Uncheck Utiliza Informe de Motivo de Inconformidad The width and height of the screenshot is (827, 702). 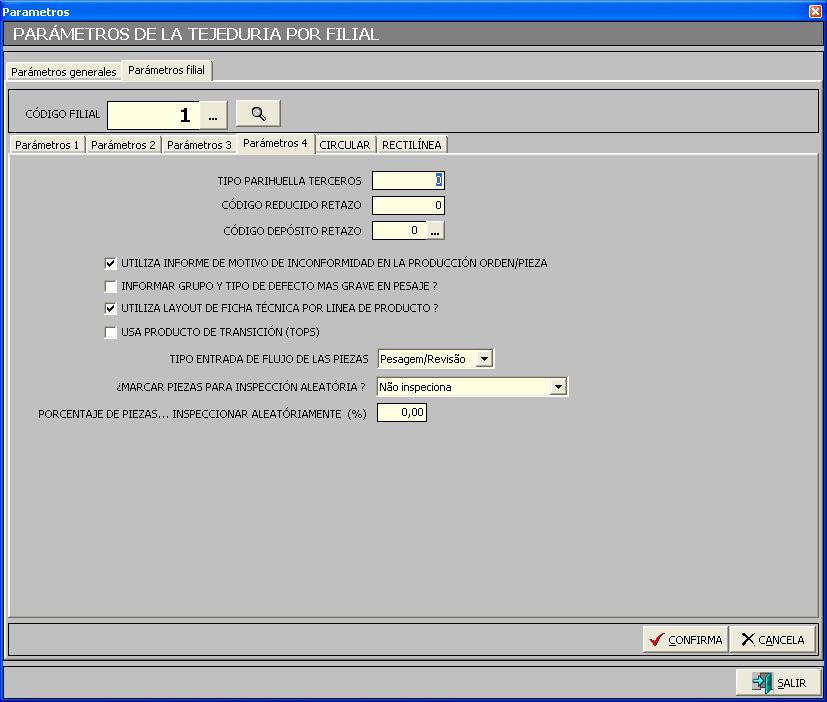[111, 264]
